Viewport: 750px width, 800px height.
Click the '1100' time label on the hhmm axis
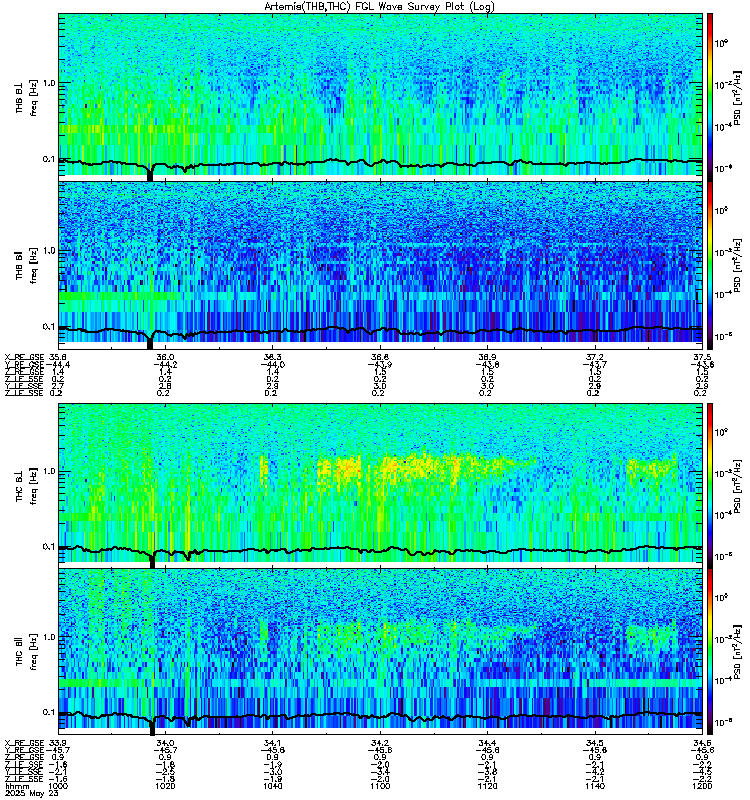pyautogui.click(x=380, y=786)
